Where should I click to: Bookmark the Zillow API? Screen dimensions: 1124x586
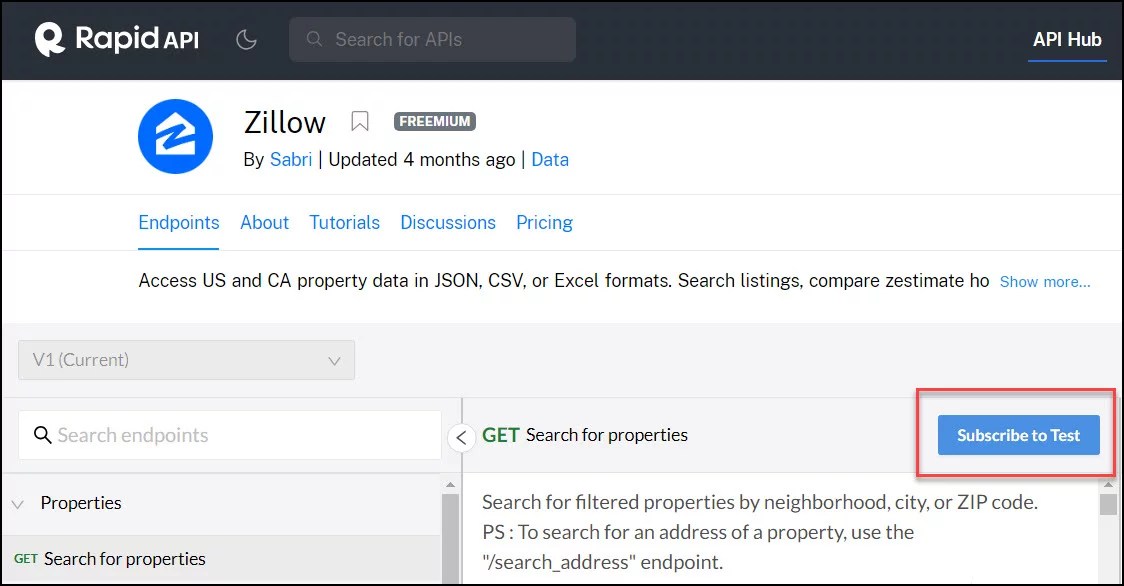pos(359,122)
